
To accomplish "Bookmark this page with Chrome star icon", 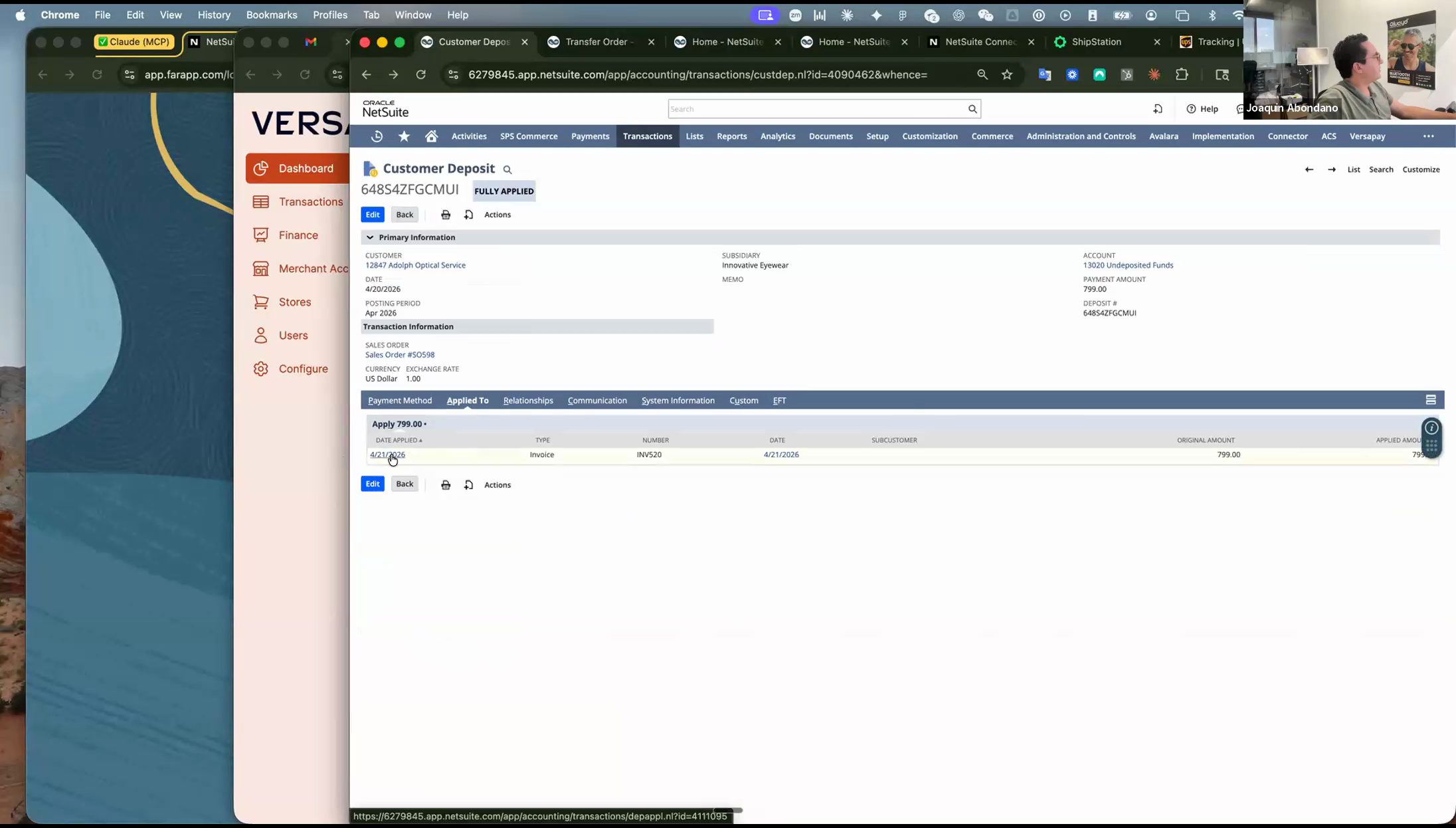I will point(1007,74).
